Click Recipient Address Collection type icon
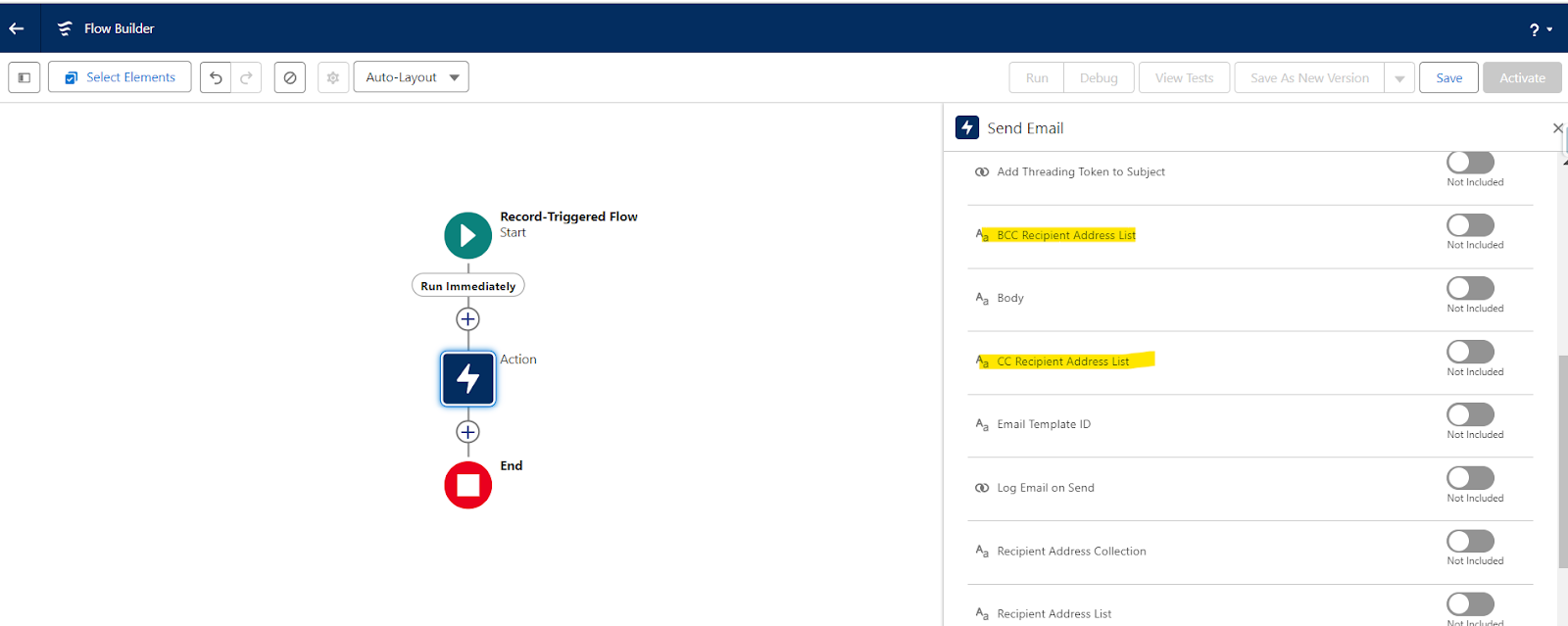 point(982,551)
